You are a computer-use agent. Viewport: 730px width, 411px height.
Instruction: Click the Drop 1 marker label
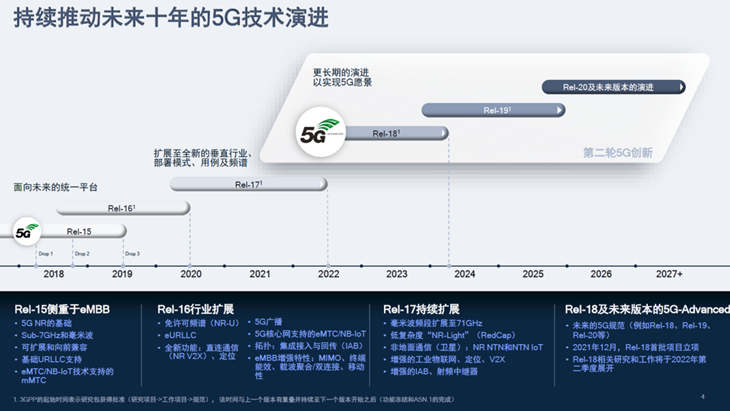[46, 254]
